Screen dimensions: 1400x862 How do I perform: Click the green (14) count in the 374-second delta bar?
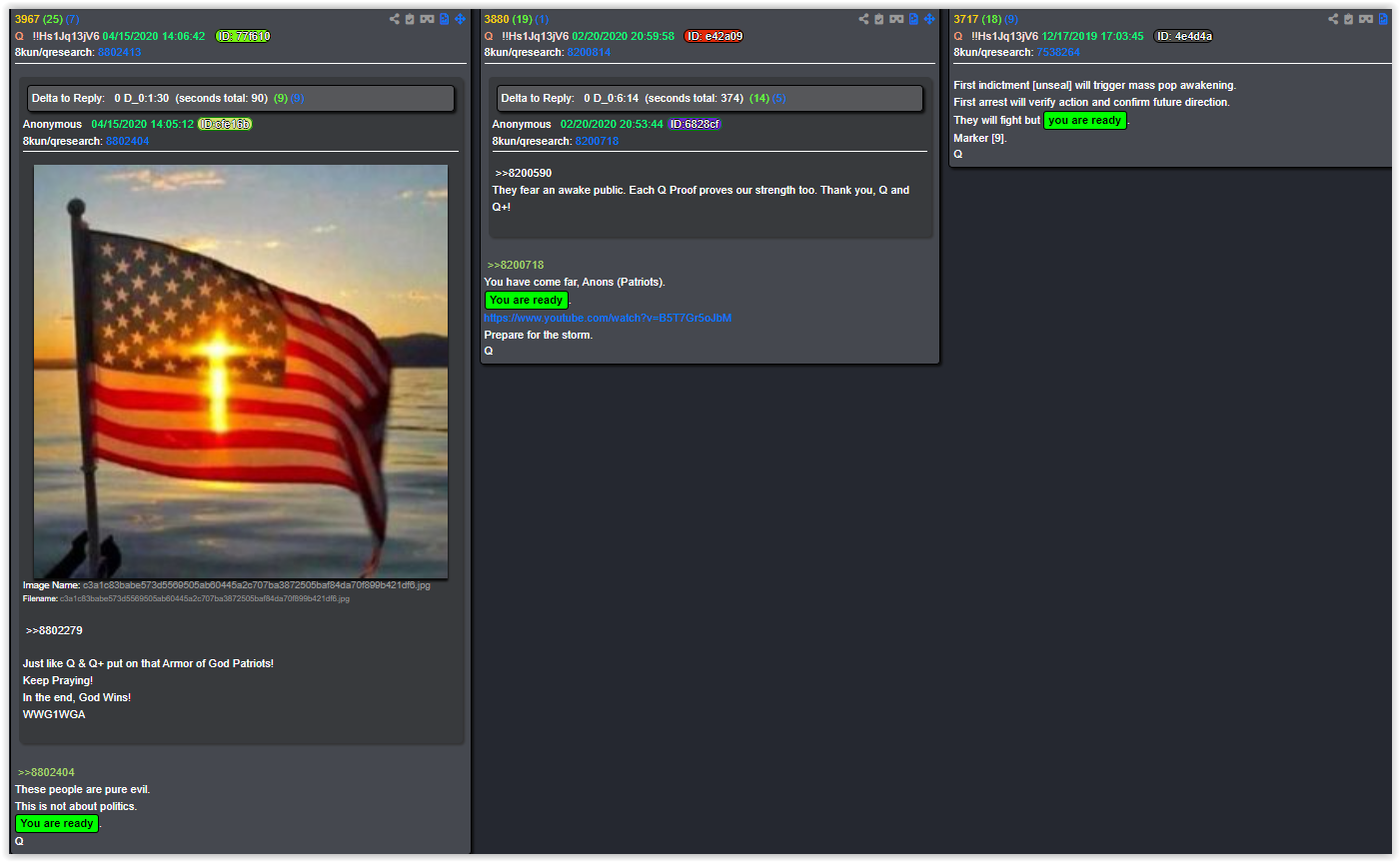759,98
